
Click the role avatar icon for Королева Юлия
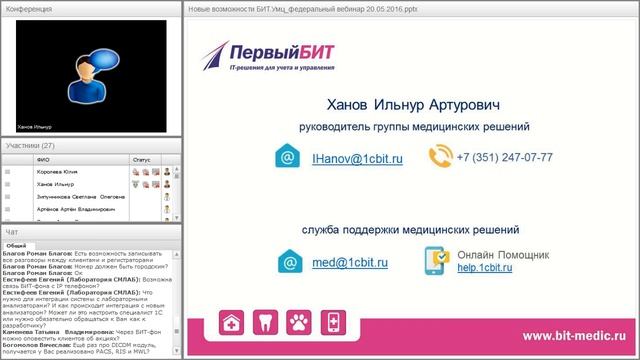coord(167,172)
